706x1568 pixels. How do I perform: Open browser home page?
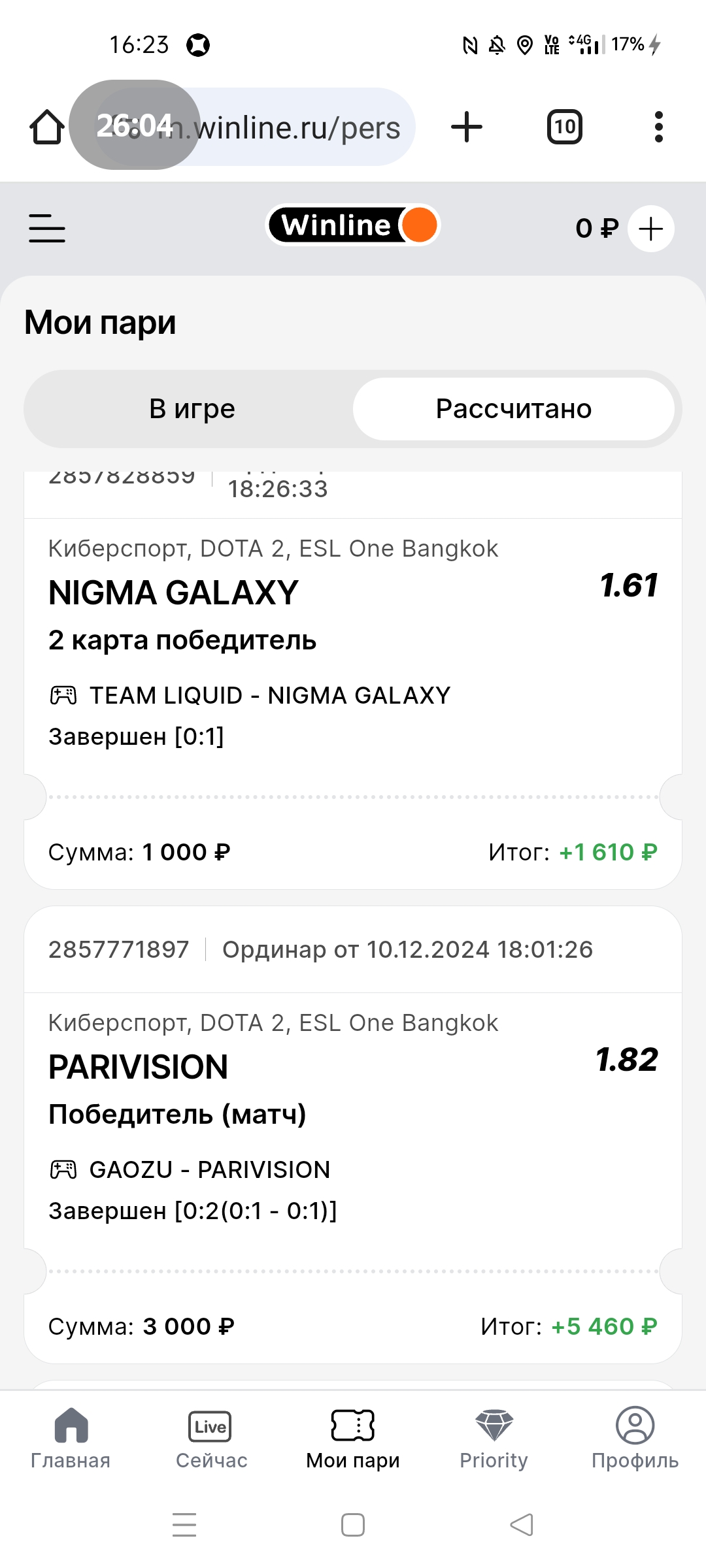(x=47, y=127)
